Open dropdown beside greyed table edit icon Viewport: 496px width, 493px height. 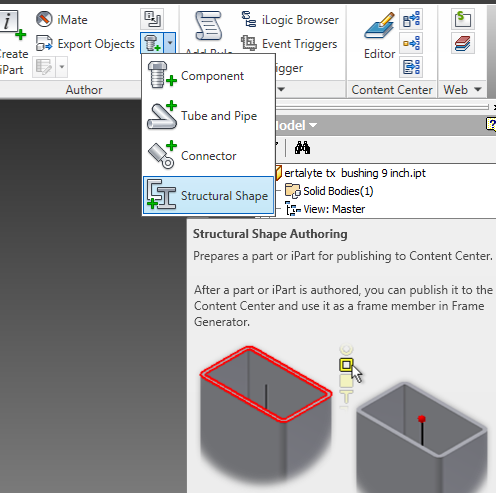pyautogui.click(x=62, y=67)
